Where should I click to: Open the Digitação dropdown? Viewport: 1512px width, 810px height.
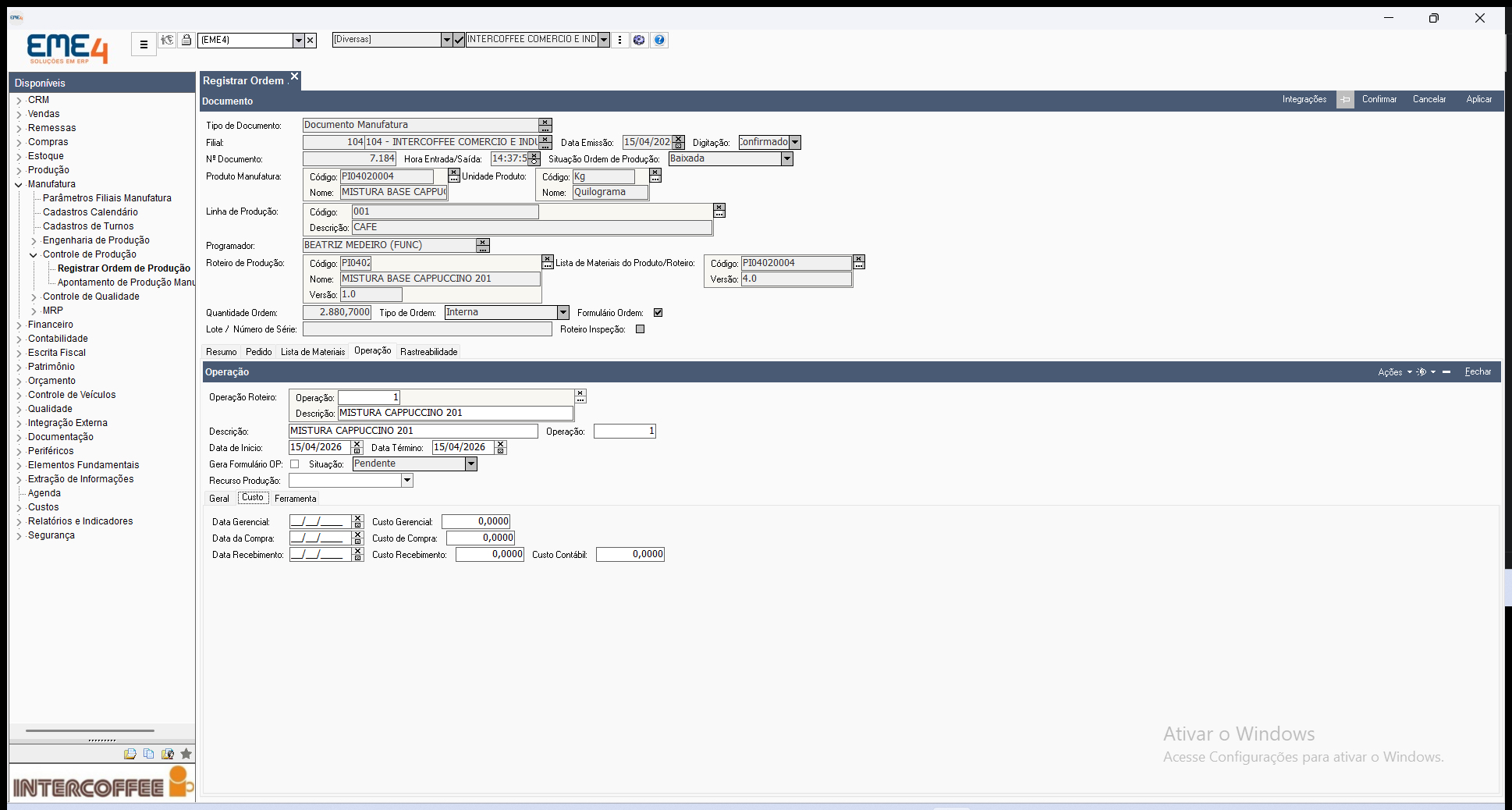pyautogui.click(x=795, y=143)
